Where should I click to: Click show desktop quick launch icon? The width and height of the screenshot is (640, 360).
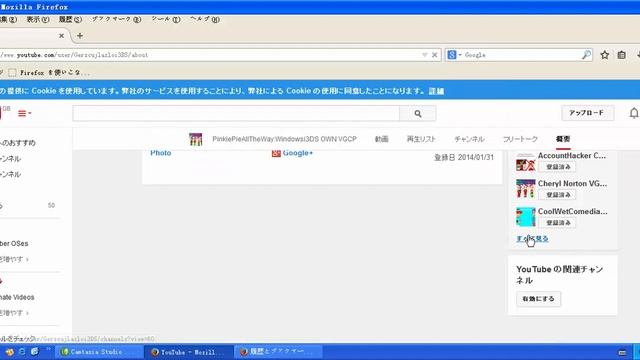click(35, 352)
